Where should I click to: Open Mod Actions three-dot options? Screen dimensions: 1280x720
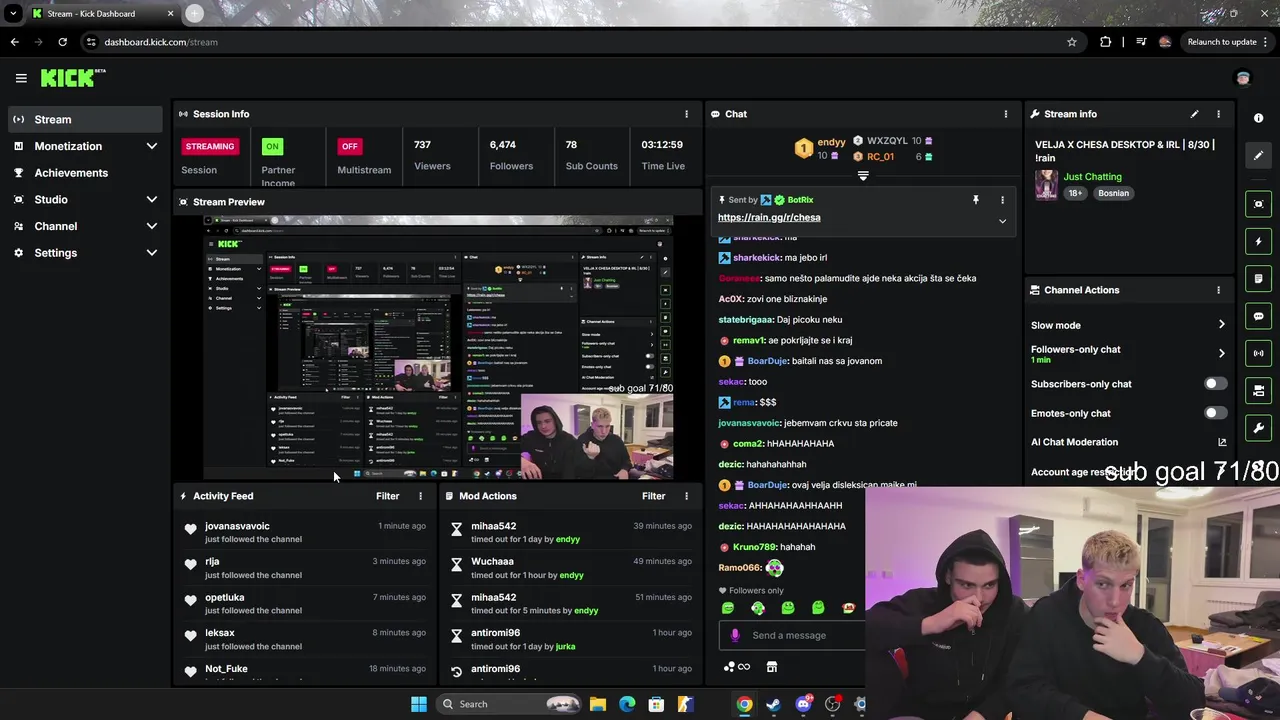(686, 496)
